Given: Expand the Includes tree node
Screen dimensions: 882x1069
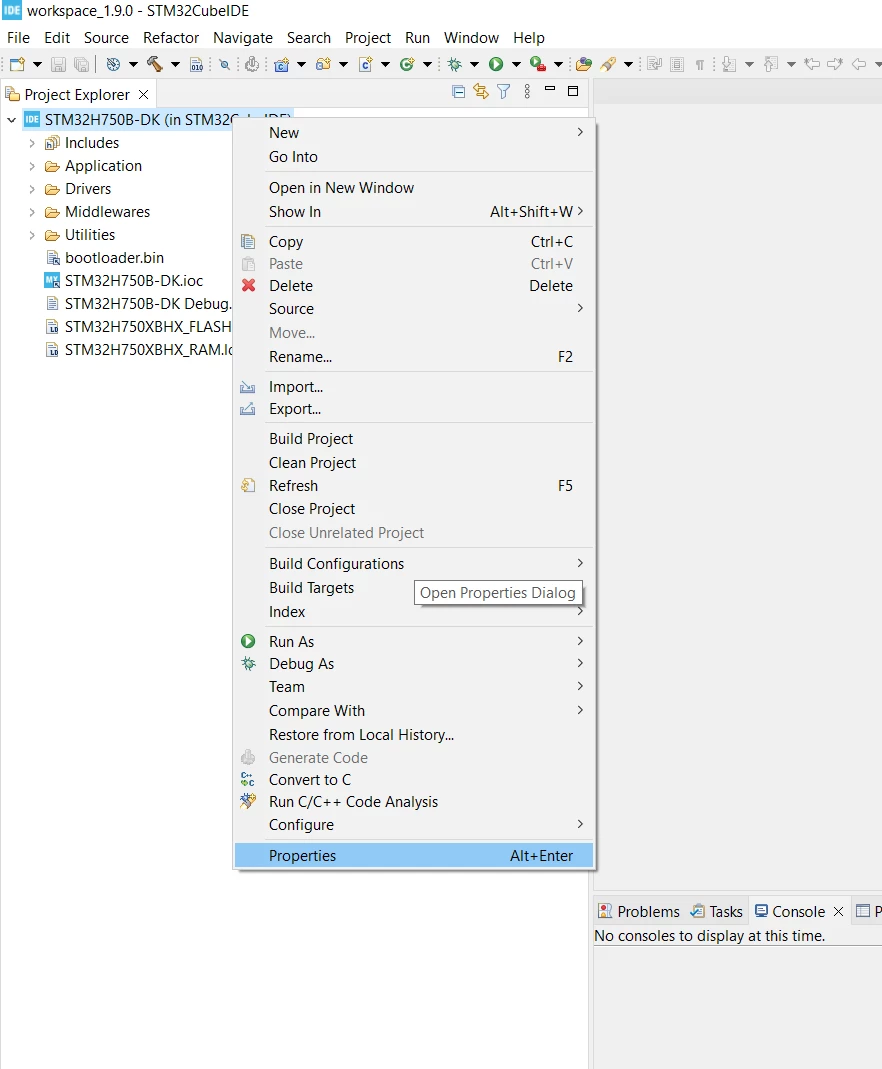Looking at the screenshot, I should click(31, 143).
